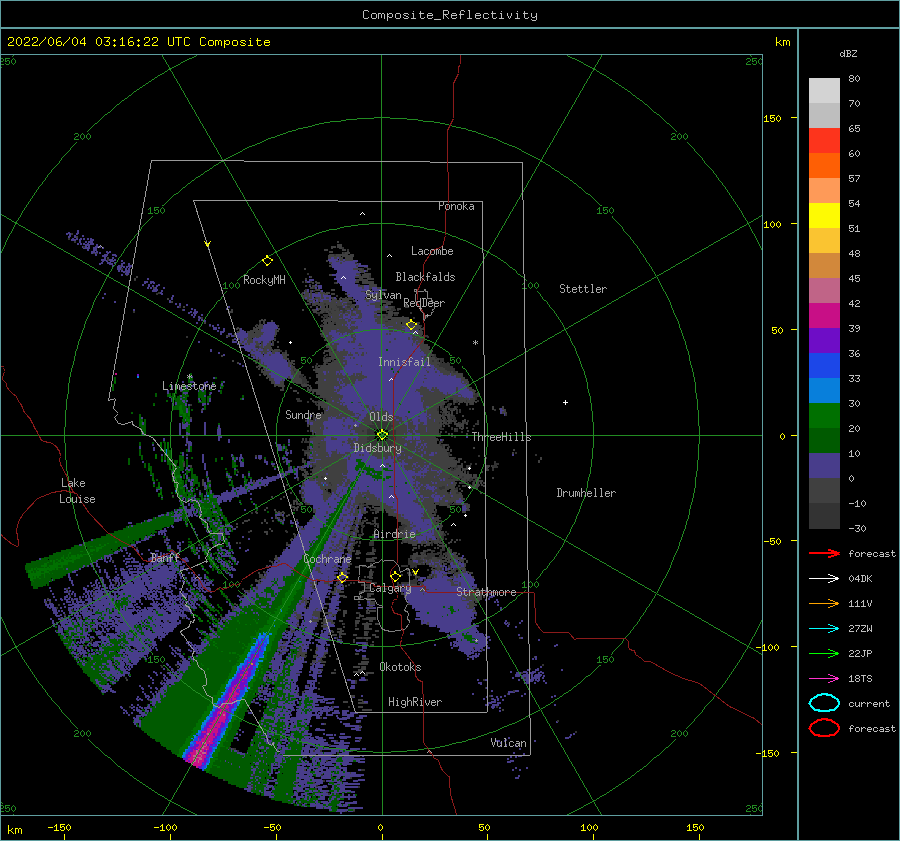Select the light gray 80 dBZ swatch
This screenshot has height=841, width=900.
click(x=824, y=90)
